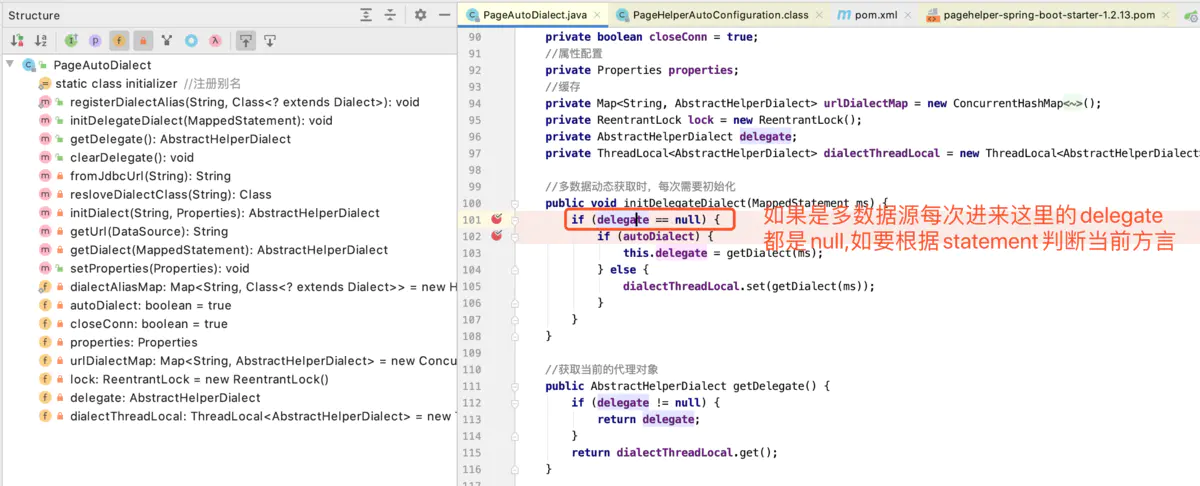Toggle Show Properties filter in Structure
This screenshot has height=486, width=1200.
[95, 41]
